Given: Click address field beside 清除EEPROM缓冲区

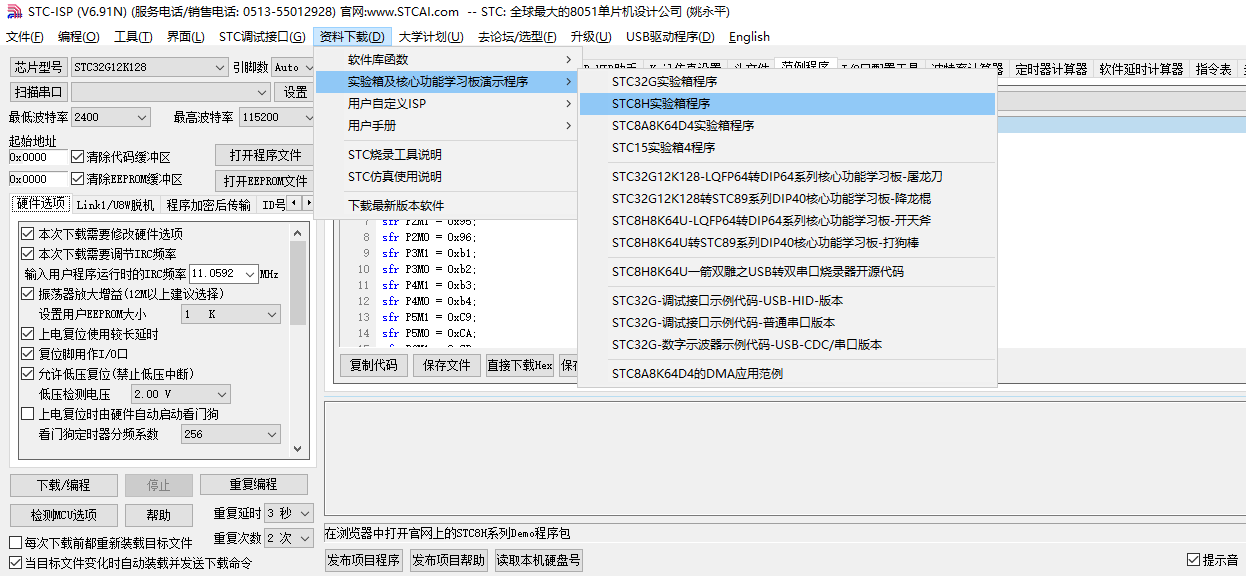Looking at the screenshot, I should coord(38,180).
